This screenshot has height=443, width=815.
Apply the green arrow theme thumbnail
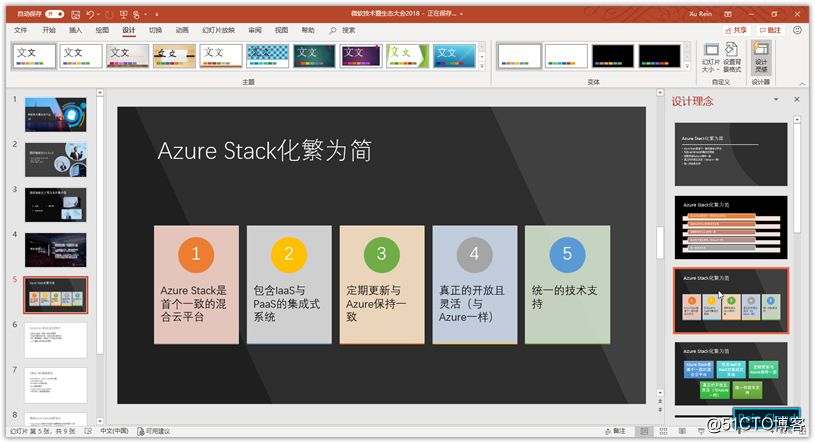(408, 56)
